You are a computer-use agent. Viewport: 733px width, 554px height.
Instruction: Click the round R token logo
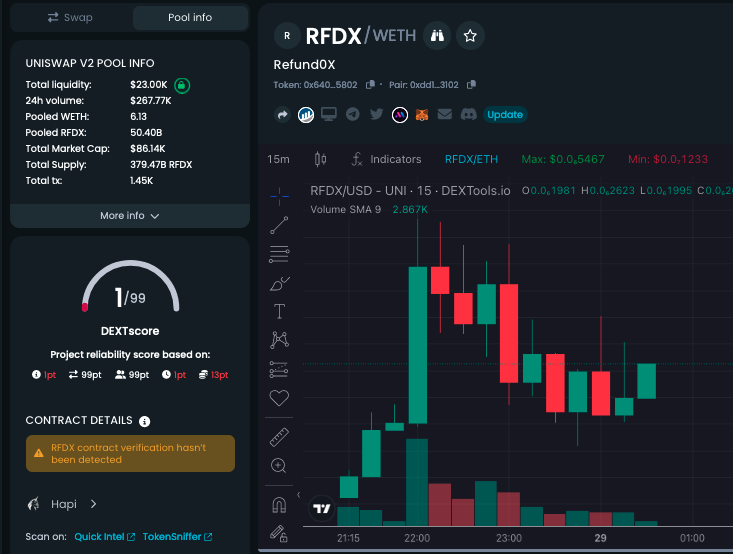point(287,36)
